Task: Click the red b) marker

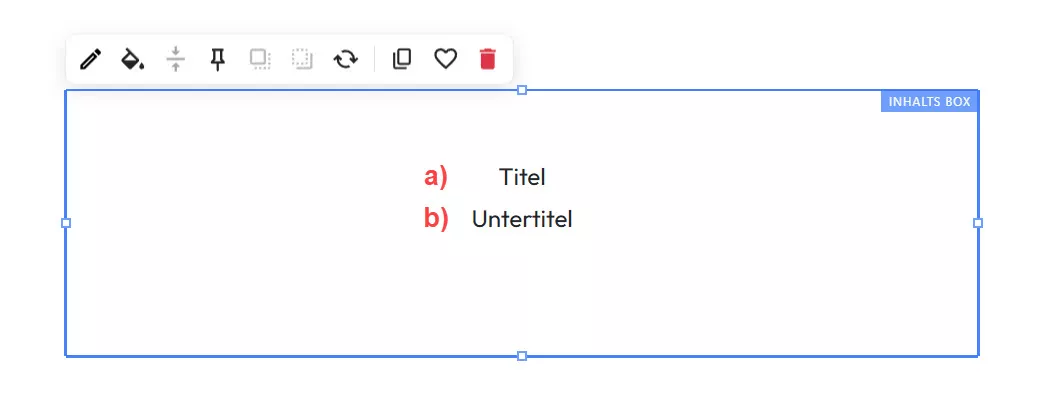Action: coord(436,218)
